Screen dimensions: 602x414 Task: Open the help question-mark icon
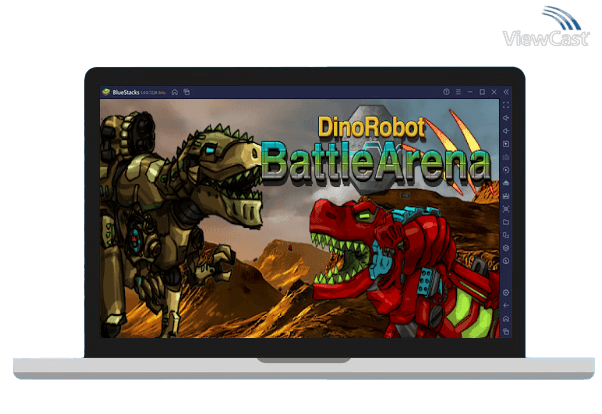446,92
